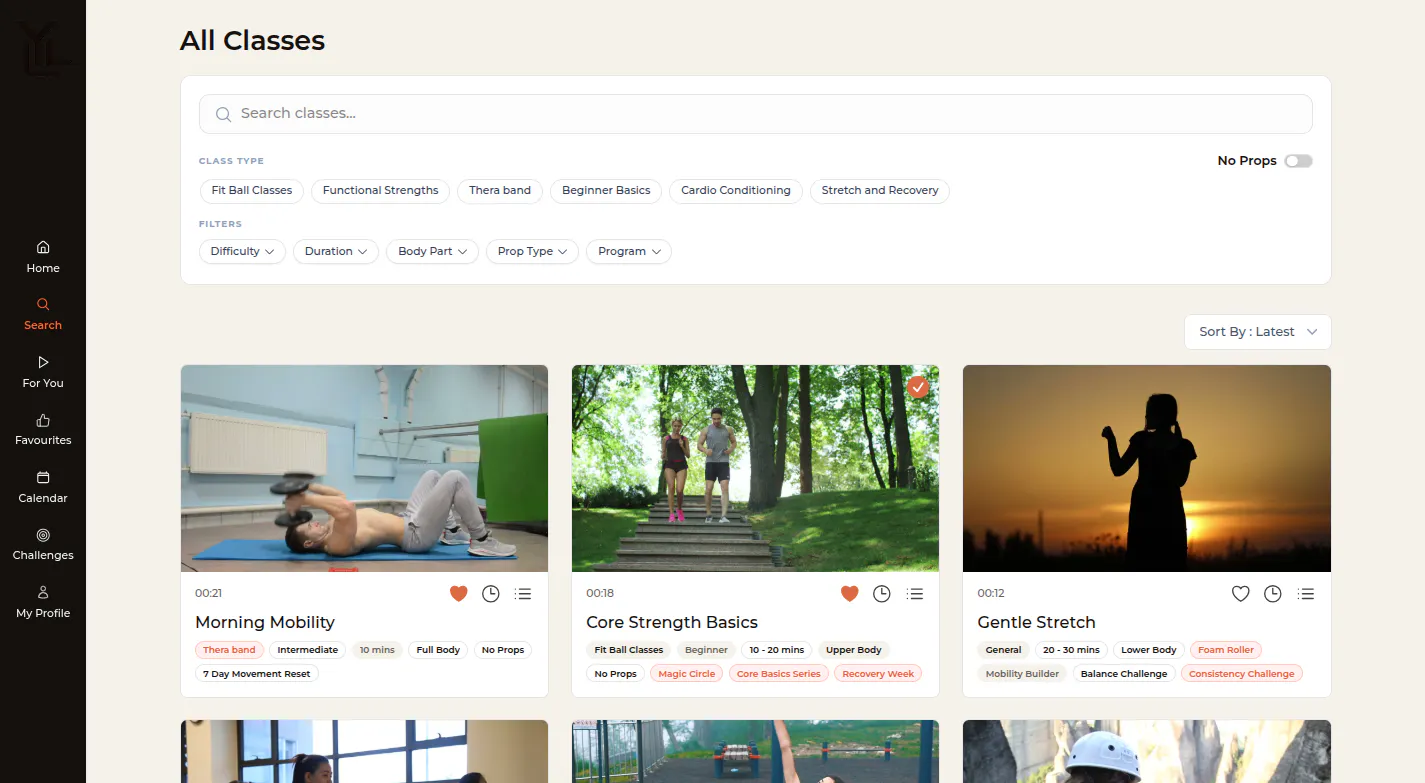Unfavourite Morning Mobility via its heart icon
Screen dimensions: 1425x783
[458, 594]
